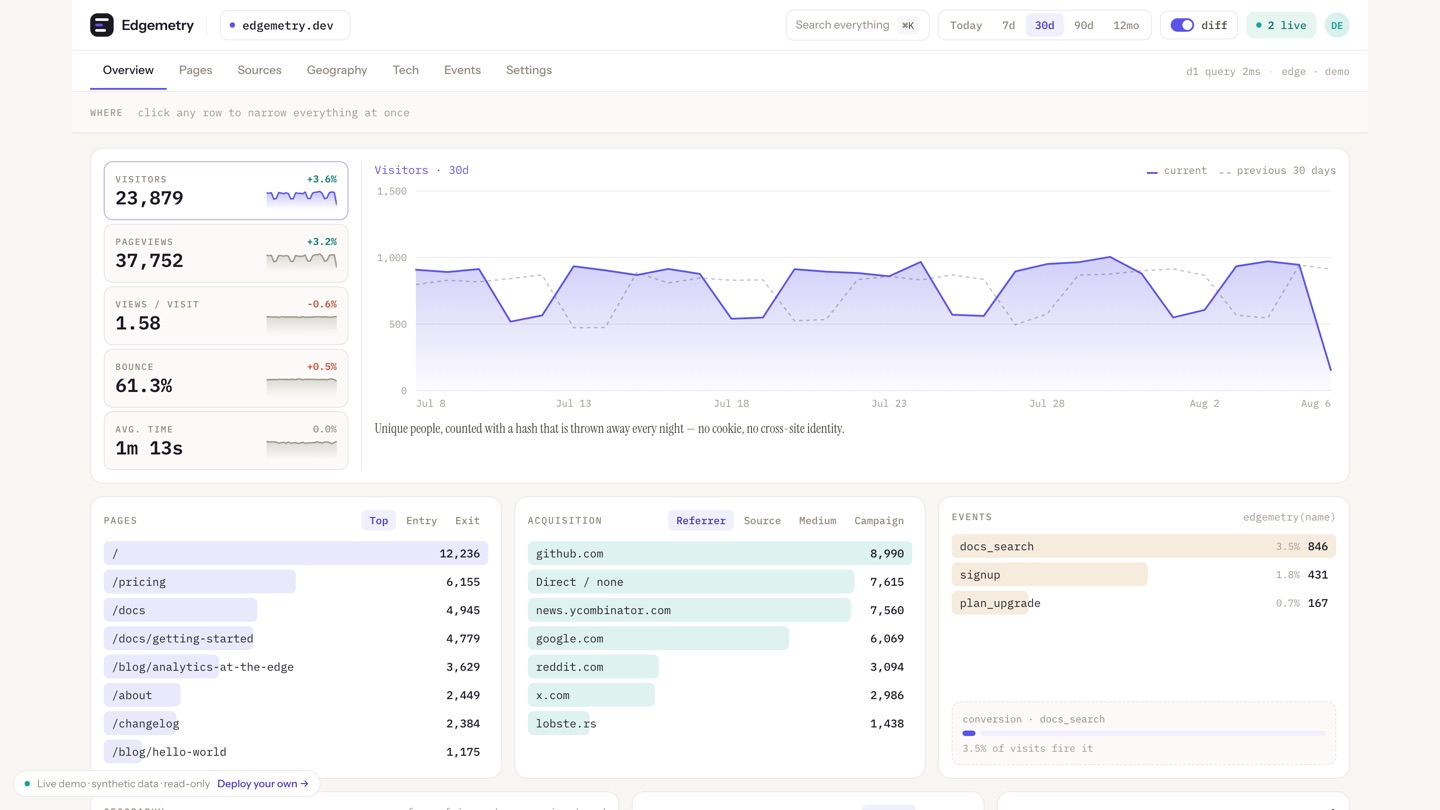This screenshot has height=810, width=1440.
Task: Toggle the diff comparison switch
Action: click(x=1182, y=25)
